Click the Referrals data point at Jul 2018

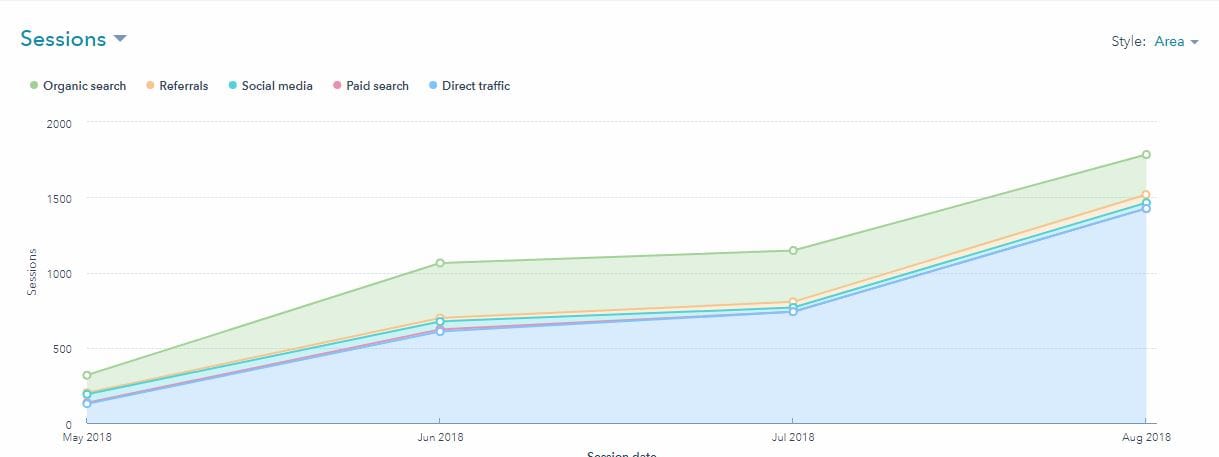pyautogui.click(x=793, y=302)
